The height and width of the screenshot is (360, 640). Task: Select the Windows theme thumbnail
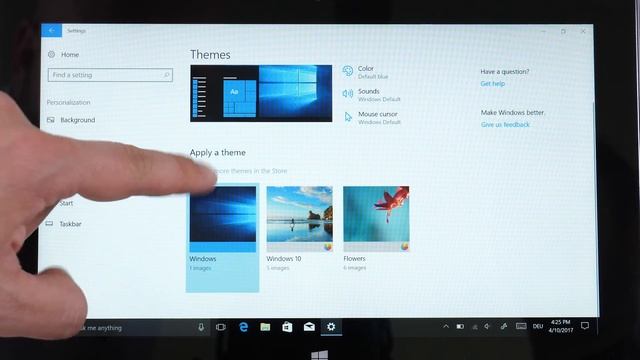(x=223, y=219)
